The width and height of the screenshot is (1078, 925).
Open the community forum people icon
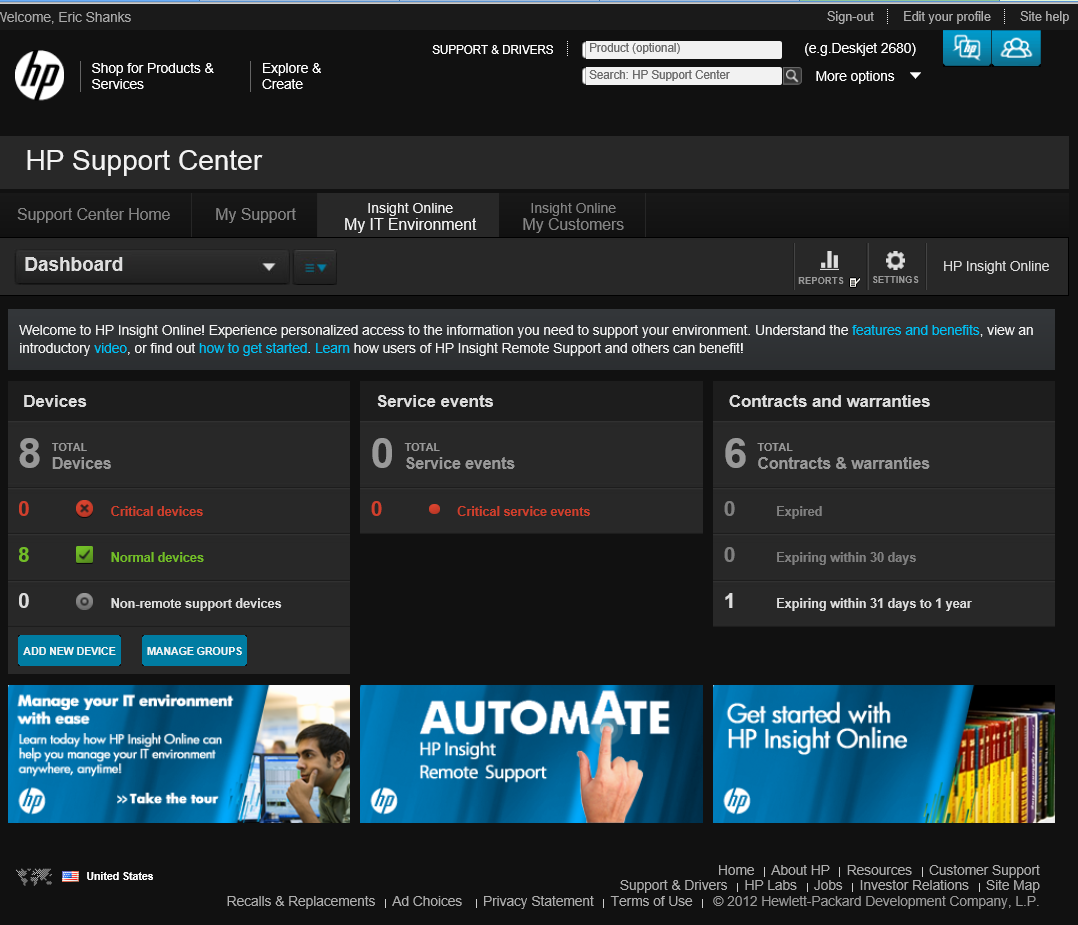[x=1016, y=47]
